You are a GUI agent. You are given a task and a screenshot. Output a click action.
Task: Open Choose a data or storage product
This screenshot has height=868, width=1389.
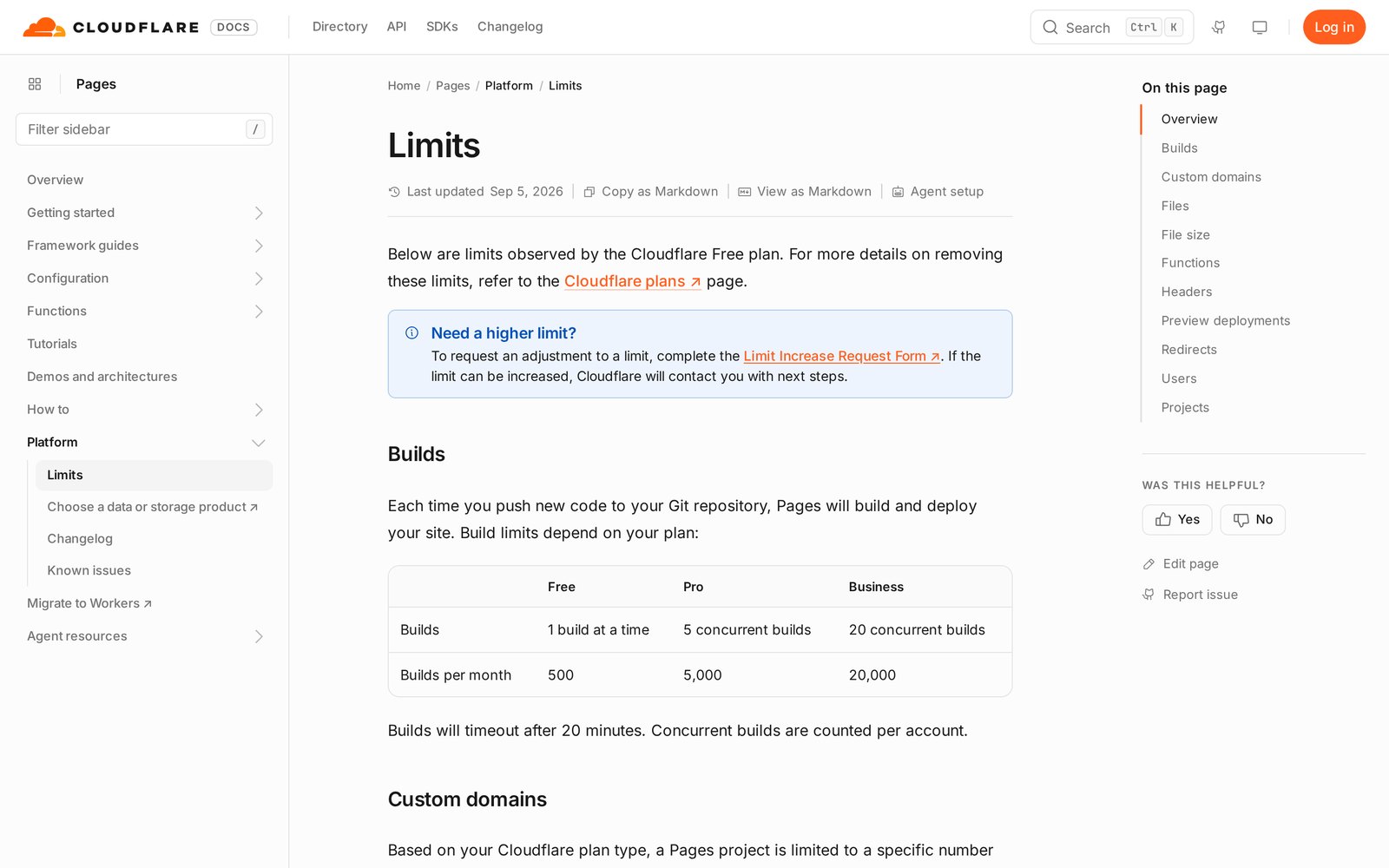pyautogui.click(x=153, y=507)
